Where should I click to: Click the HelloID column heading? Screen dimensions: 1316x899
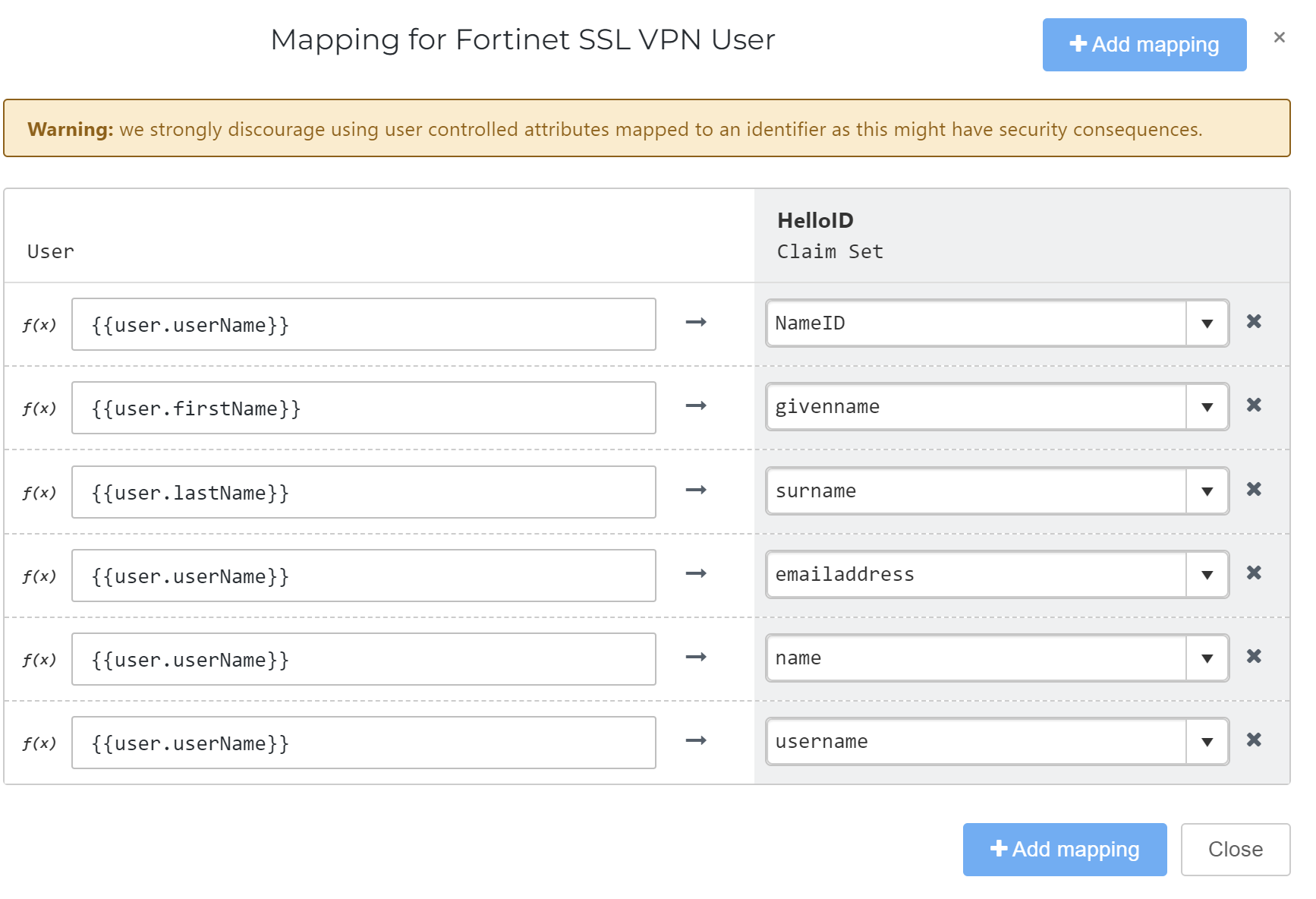tap(815, 221)
